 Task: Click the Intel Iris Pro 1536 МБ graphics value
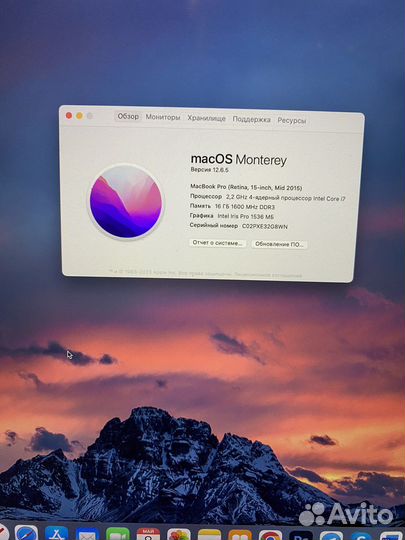click(246, 216)
